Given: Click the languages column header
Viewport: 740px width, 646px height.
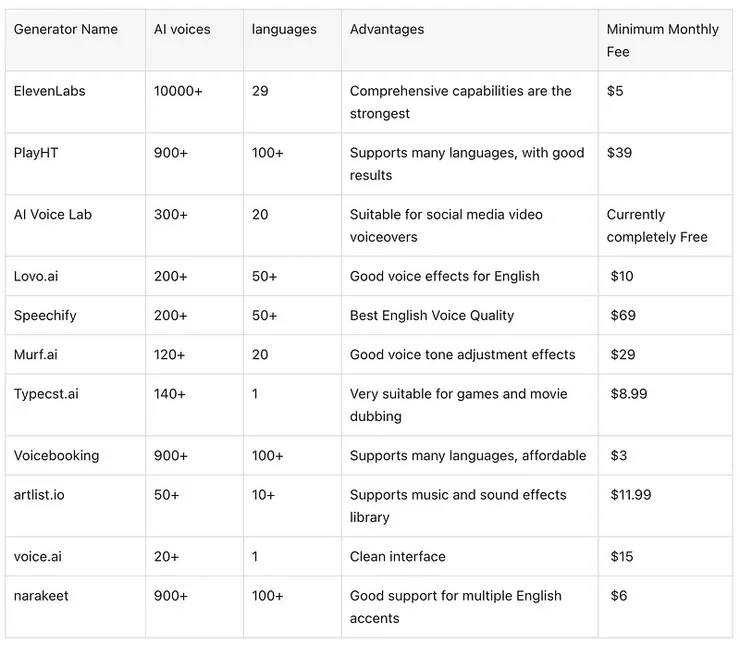Looking at the screenshot, I should coord(284,30).
